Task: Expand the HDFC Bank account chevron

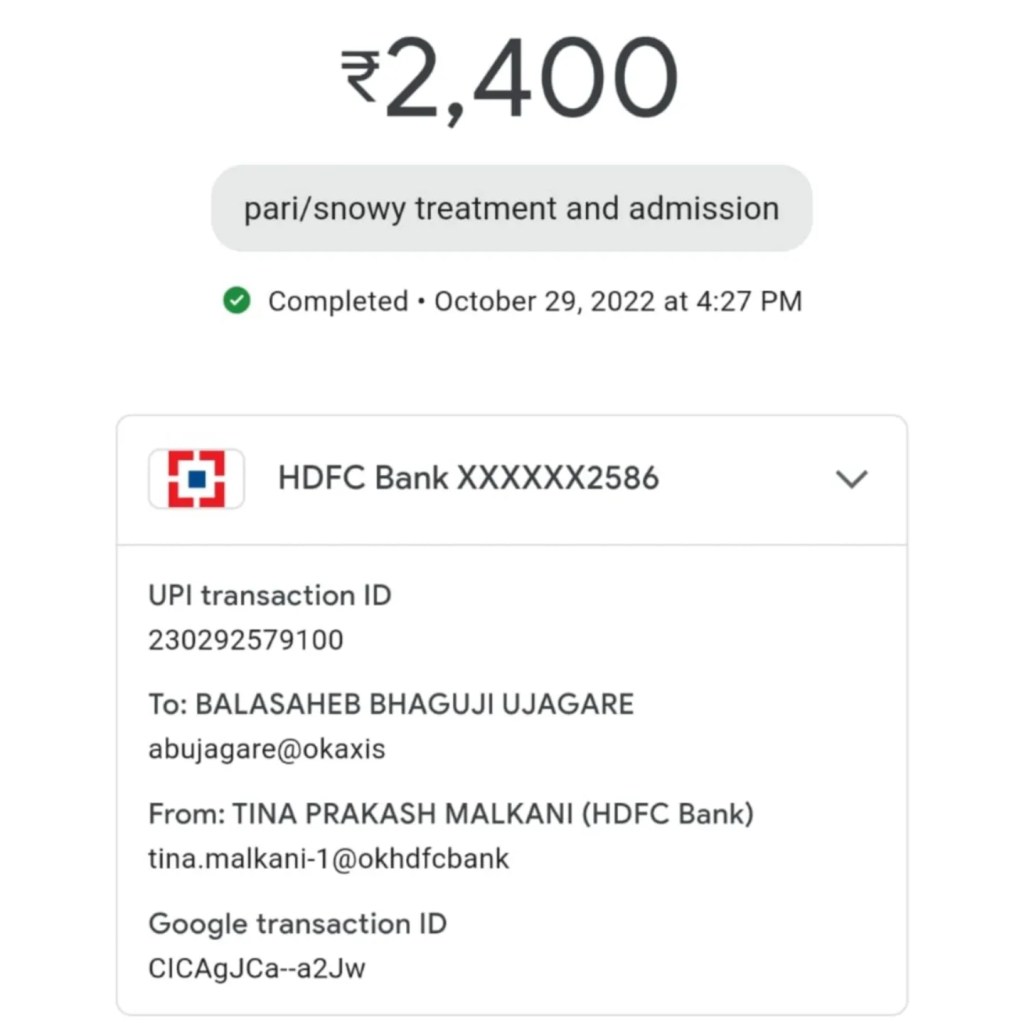Action: [851, 479]
